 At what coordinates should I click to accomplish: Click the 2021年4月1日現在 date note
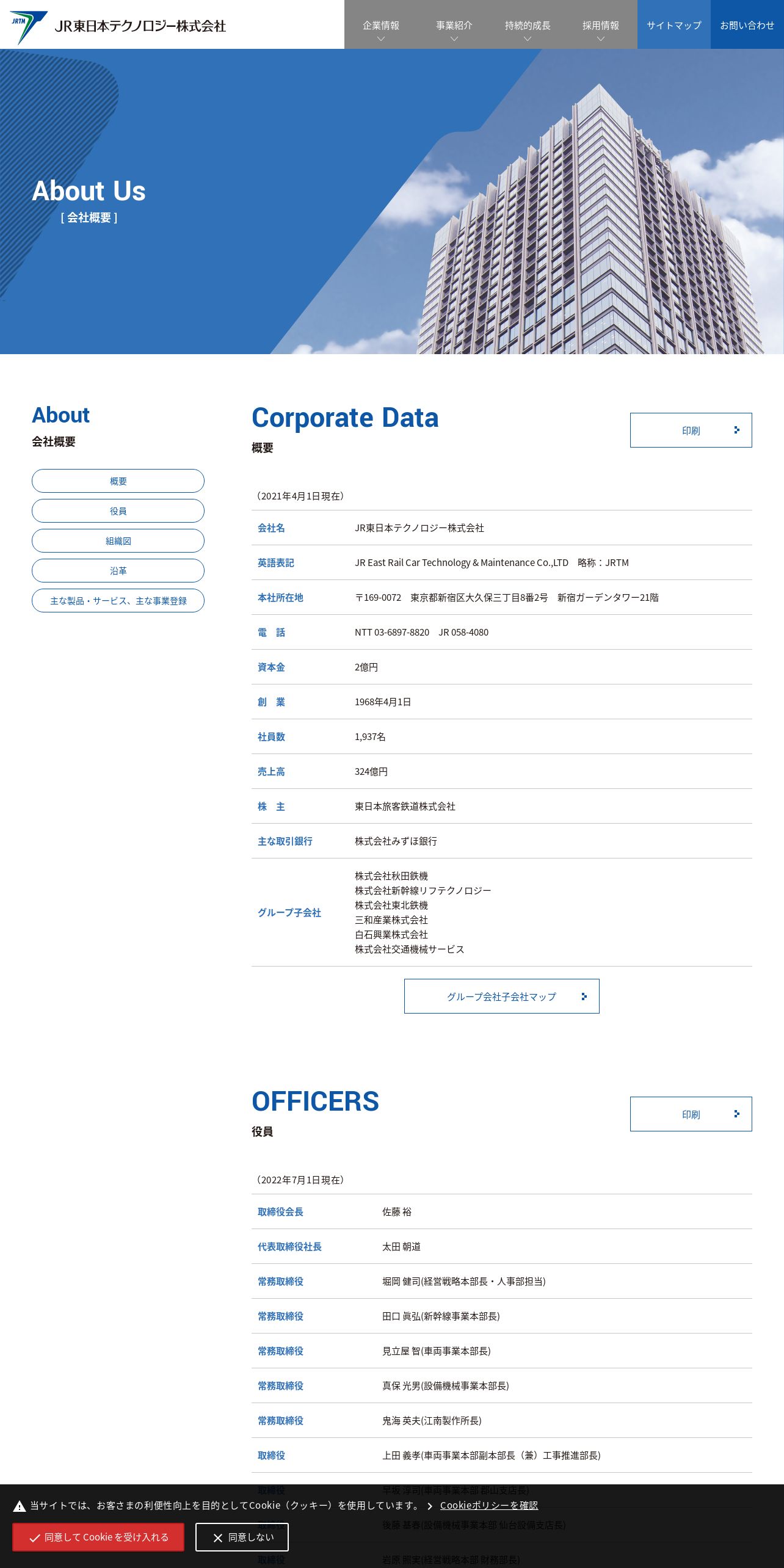click(299, 496)
